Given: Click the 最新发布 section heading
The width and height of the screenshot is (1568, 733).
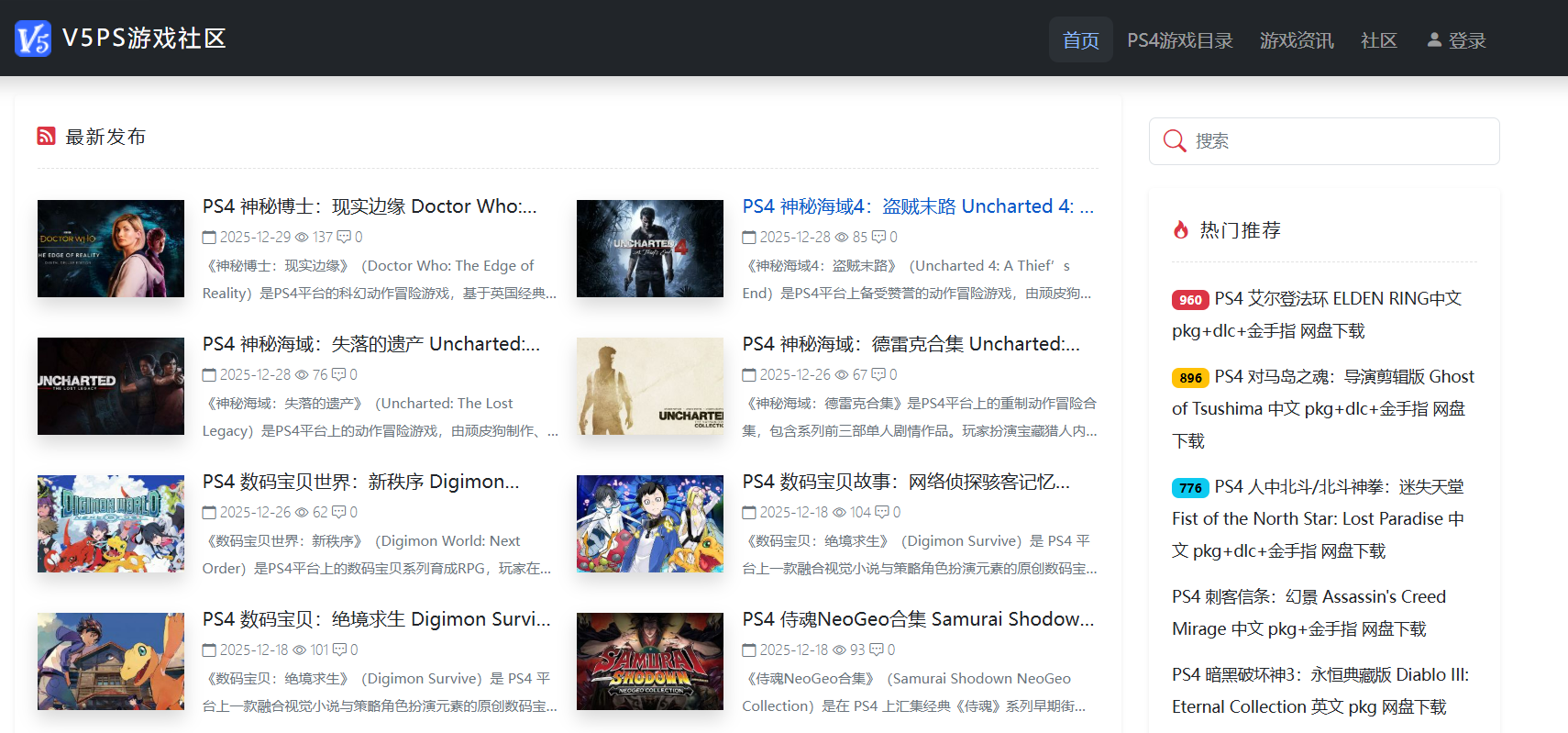Looking at the screenshot, I should (105, 137).
